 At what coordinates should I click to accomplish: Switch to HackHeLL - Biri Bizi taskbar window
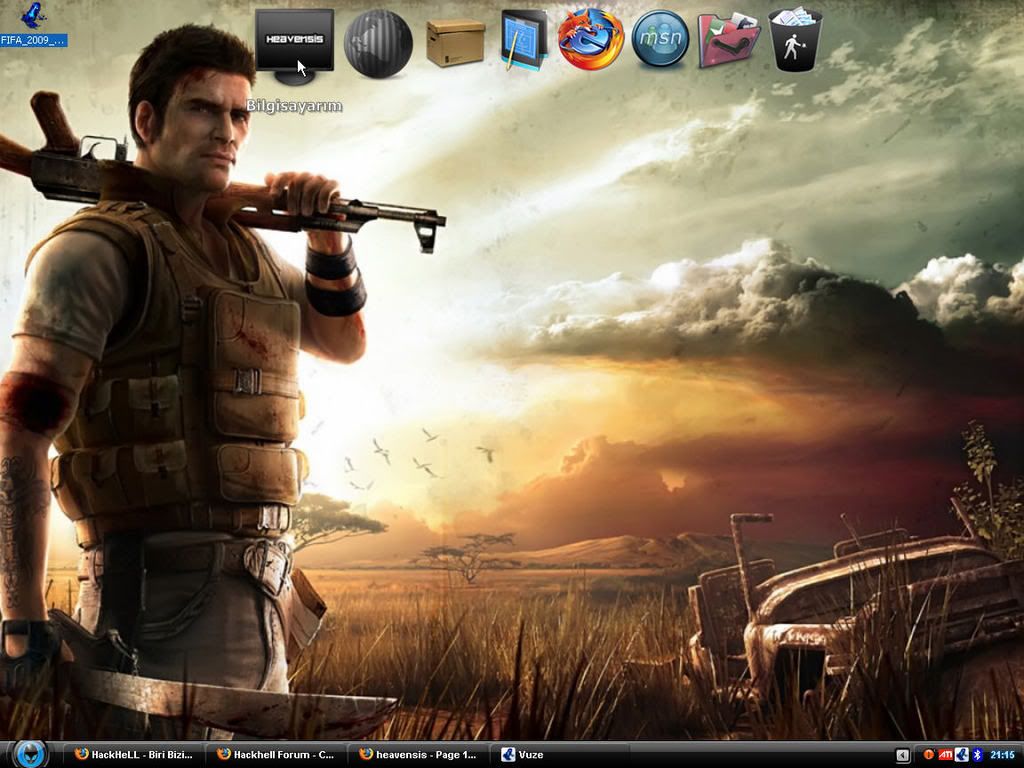[x=134, y=755]
